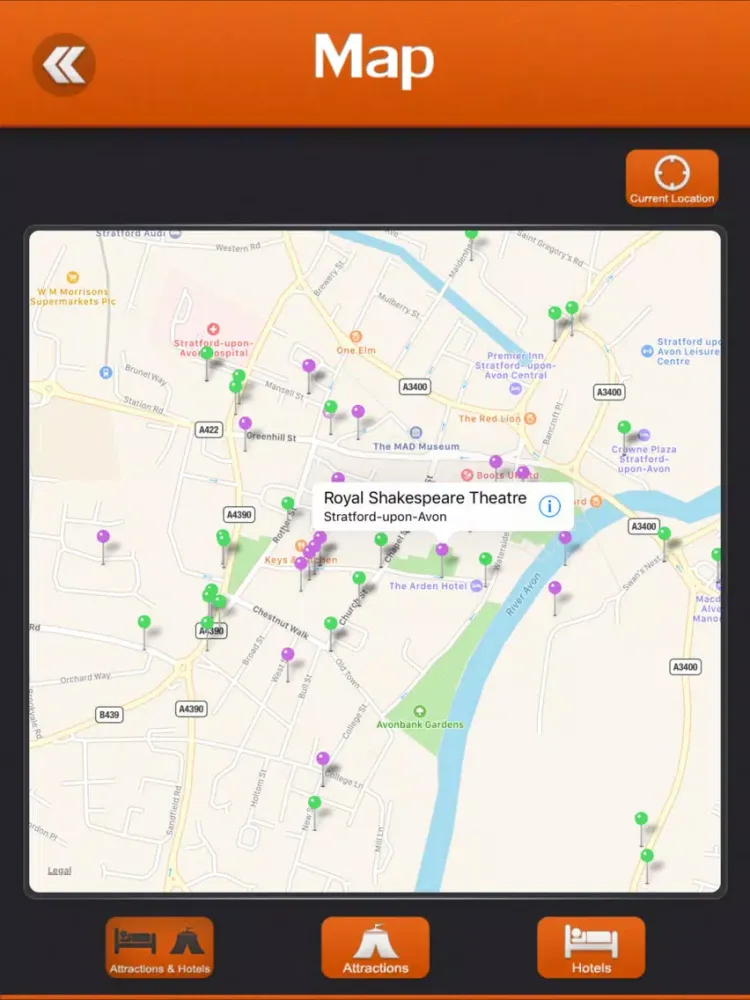The image size is (750, 1000).
Task: Filter map to Hotels only
Action: tap(591, 948)
